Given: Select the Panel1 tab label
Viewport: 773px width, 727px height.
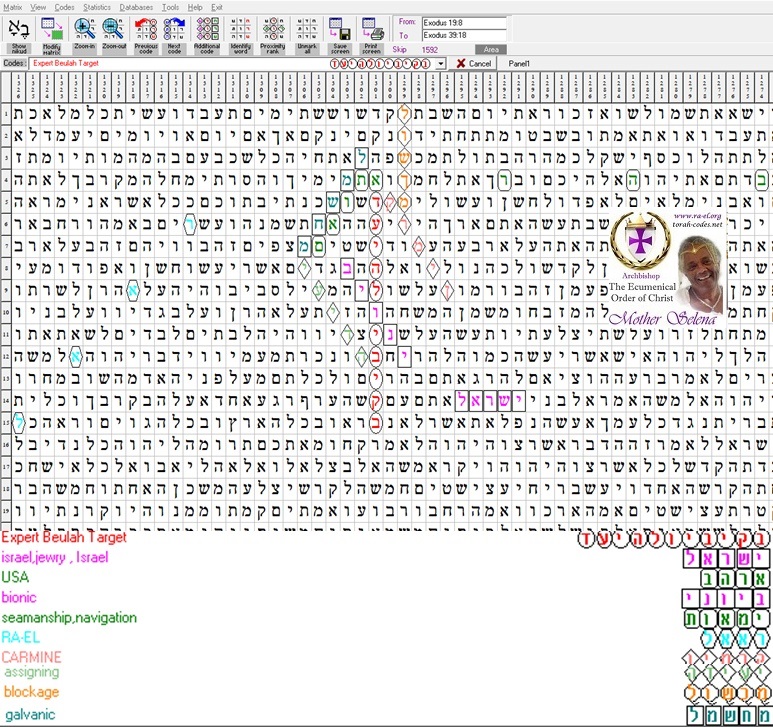Looking at the screenshot, I should click(x=519, y=64).
